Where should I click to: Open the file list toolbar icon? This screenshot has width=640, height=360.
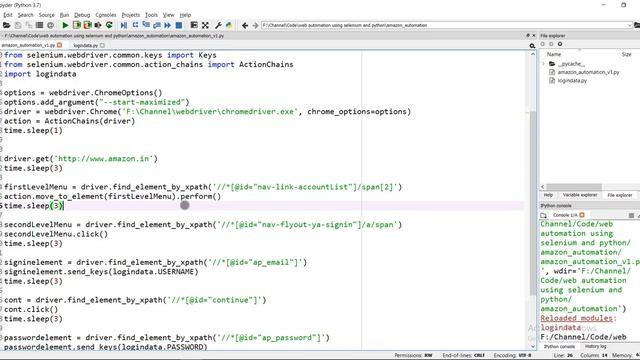[x=39, y=25]
